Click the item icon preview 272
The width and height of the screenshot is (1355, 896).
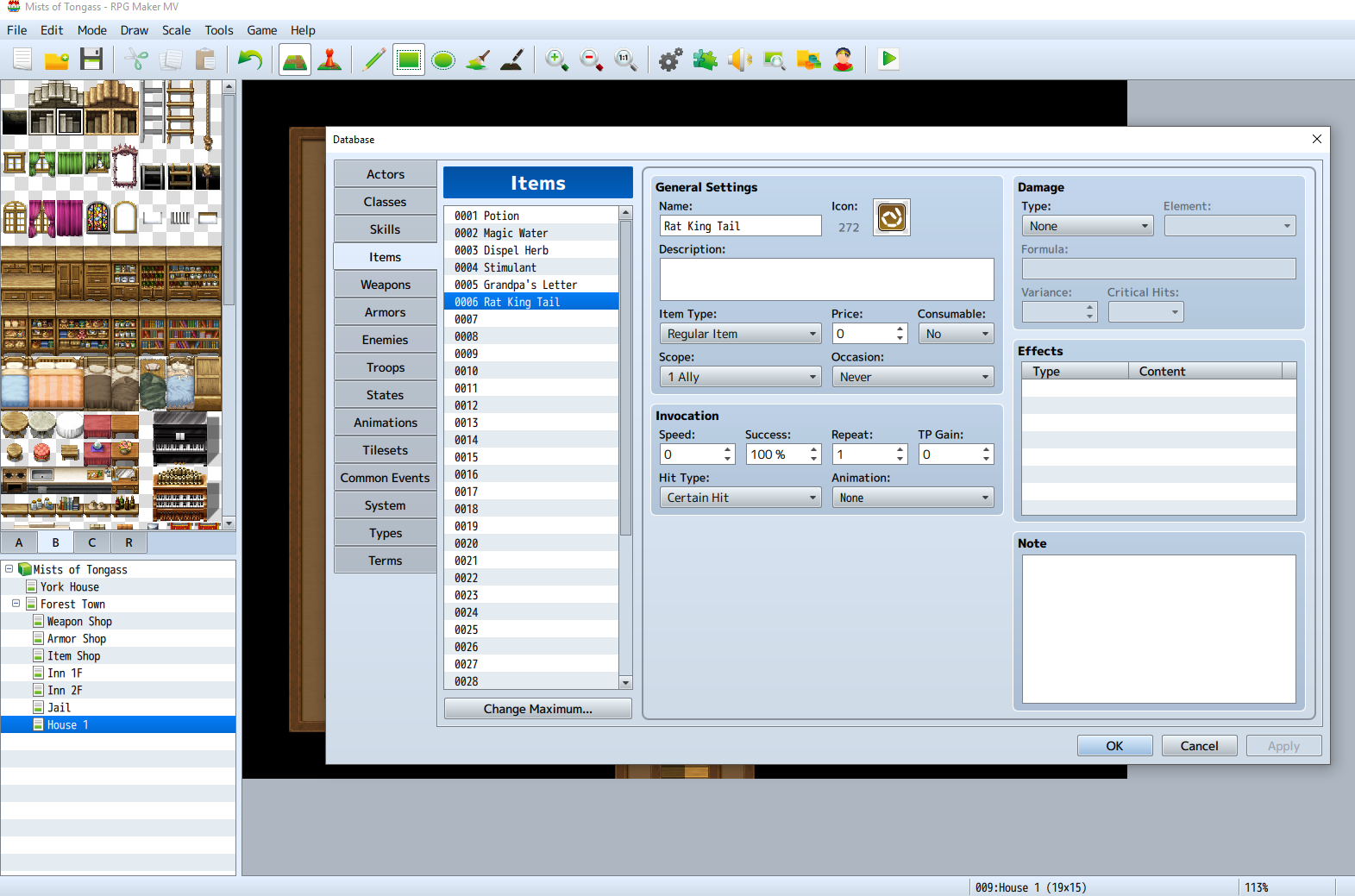coord(891,217)
